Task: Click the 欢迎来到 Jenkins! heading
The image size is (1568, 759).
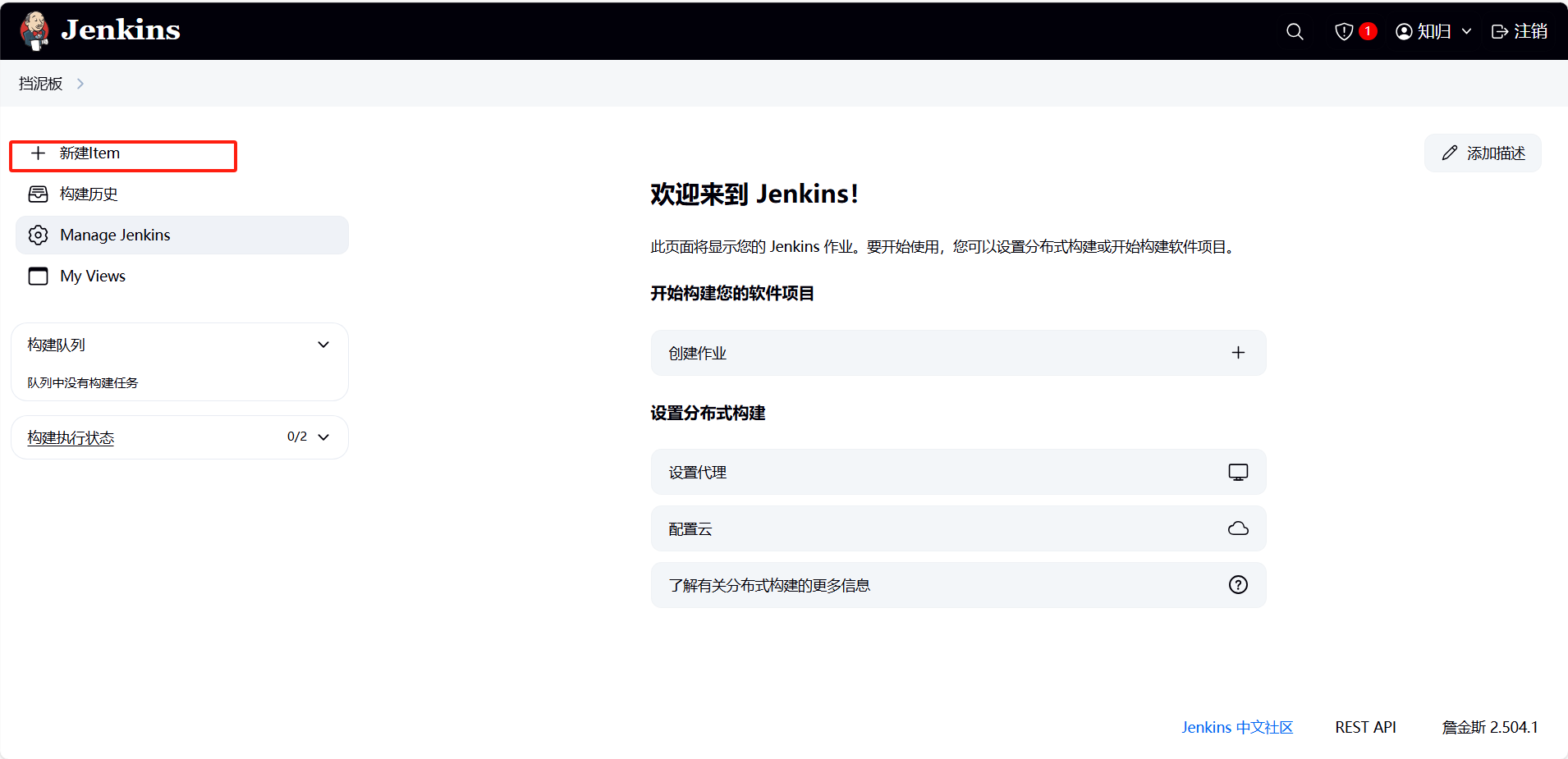Action: coord(754,194)
